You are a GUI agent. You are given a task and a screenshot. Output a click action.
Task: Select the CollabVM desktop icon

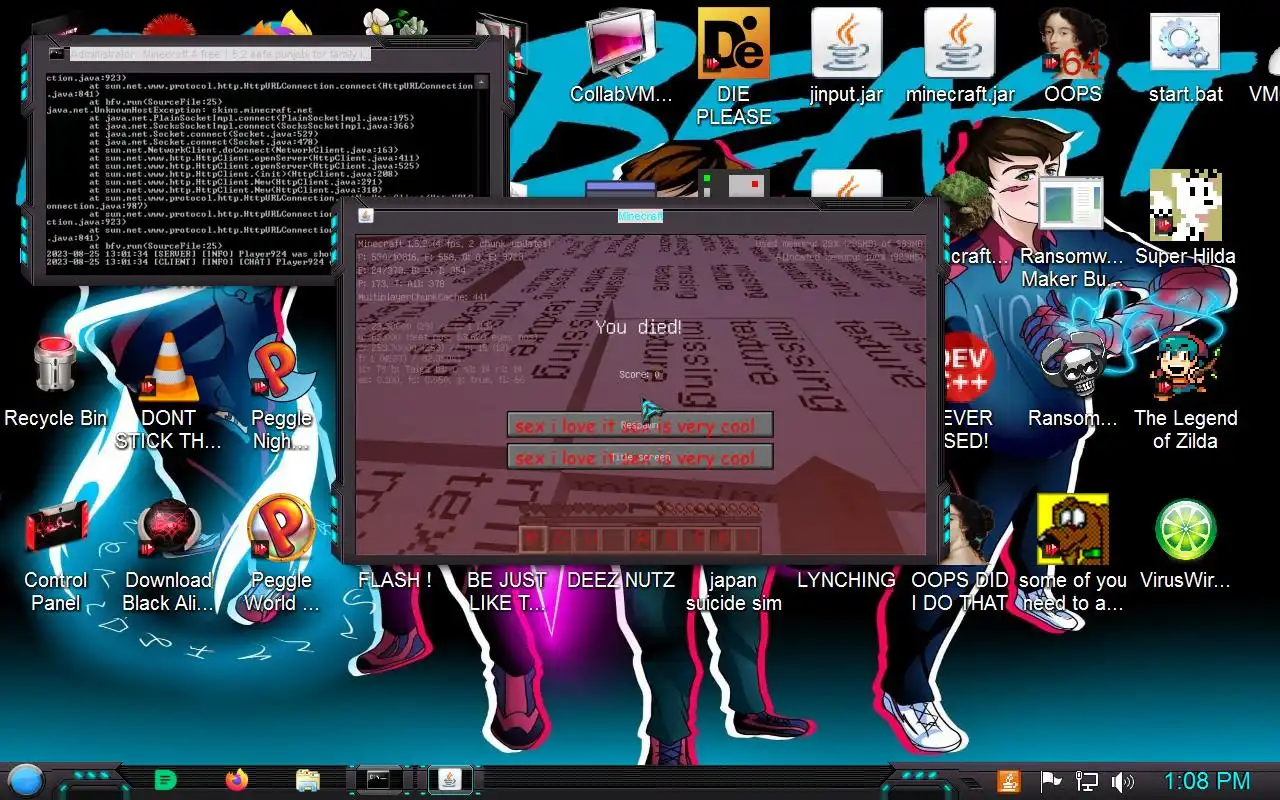click(621, 57)
